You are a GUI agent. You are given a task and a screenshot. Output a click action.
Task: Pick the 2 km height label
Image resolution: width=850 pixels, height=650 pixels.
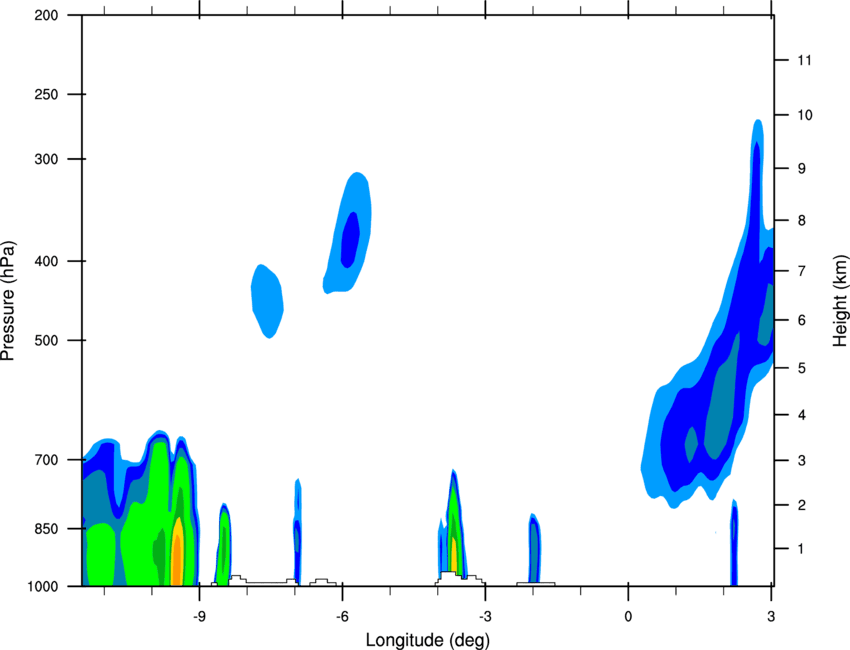click(x=802, y=505)
